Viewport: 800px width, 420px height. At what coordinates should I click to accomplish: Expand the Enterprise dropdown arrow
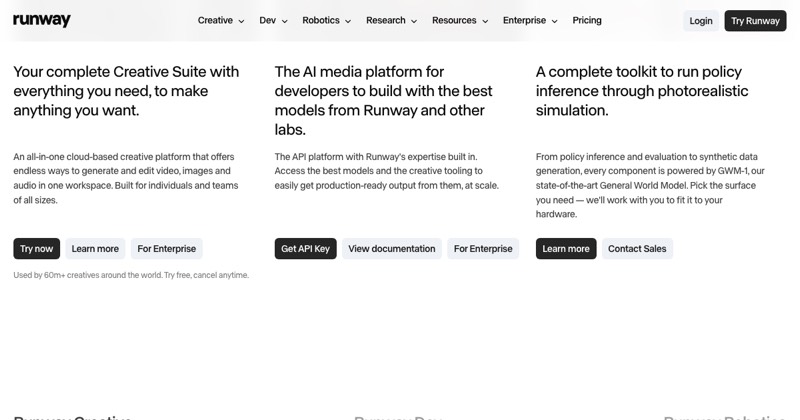pos(555,21)
